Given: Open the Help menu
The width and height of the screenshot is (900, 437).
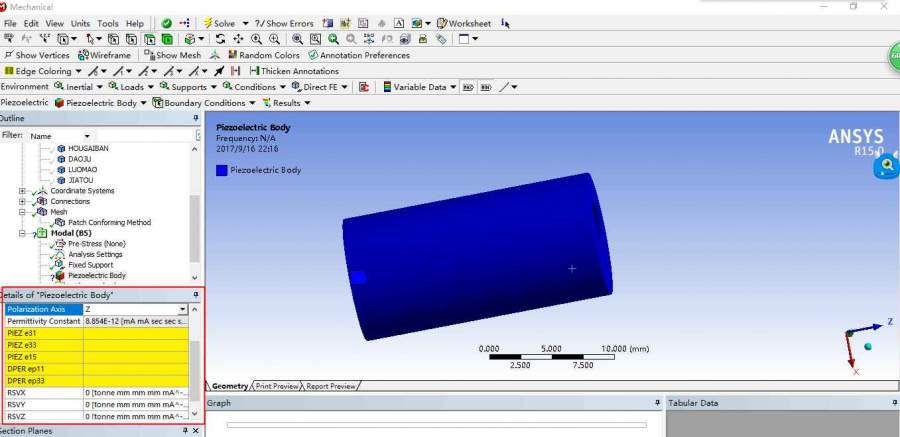Looking at the screenshot, I should (135, 24).
